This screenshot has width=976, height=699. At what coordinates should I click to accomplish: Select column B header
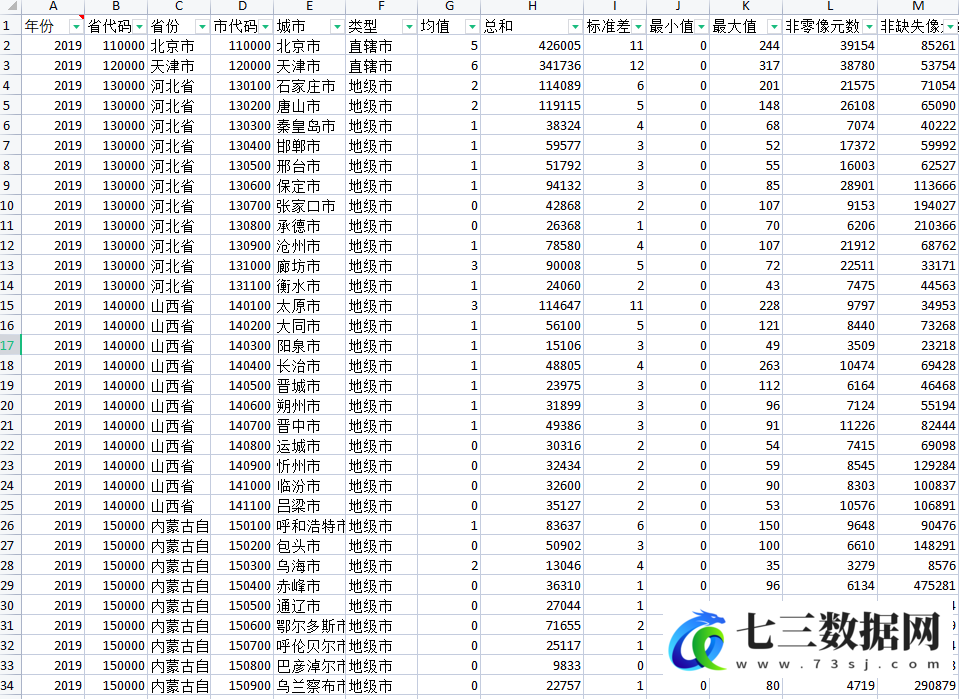coord(116,7)
